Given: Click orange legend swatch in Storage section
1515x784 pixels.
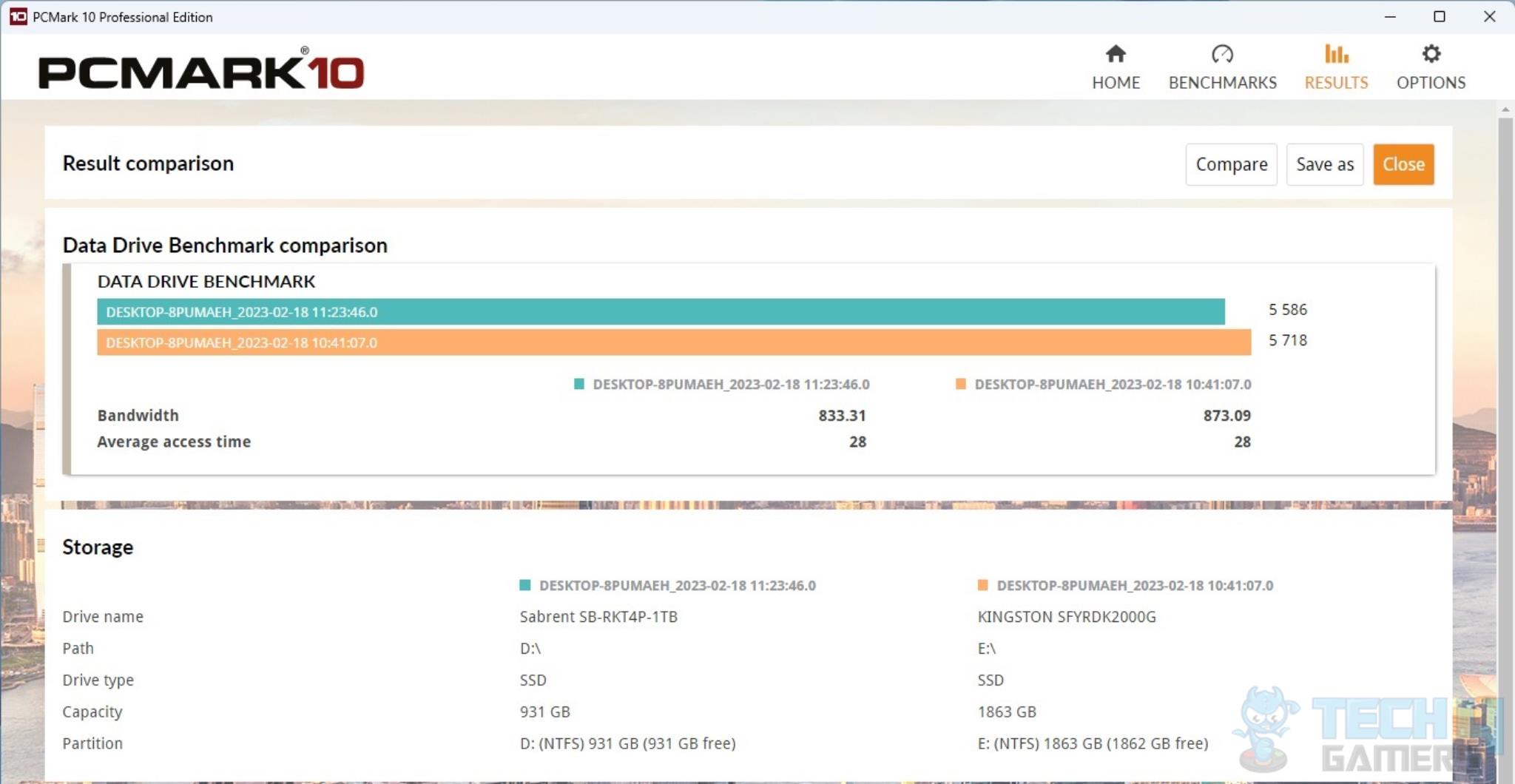Looking at the screenshot, I should point(982,585).
